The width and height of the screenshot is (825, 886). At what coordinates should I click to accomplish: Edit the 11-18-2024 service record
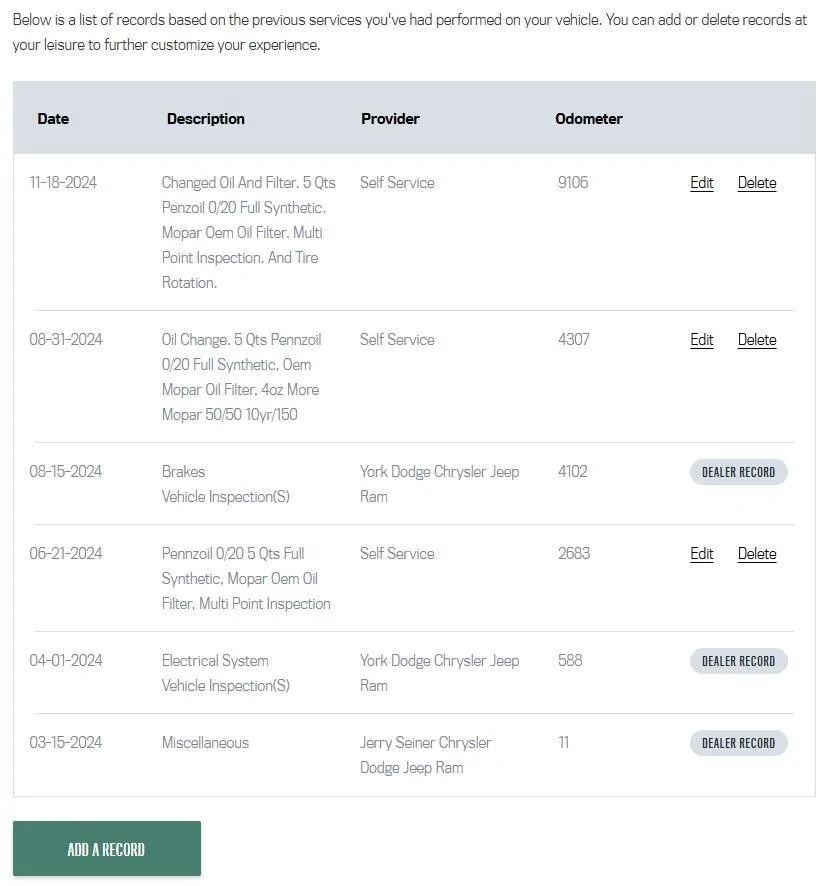[x=701, y=183]
